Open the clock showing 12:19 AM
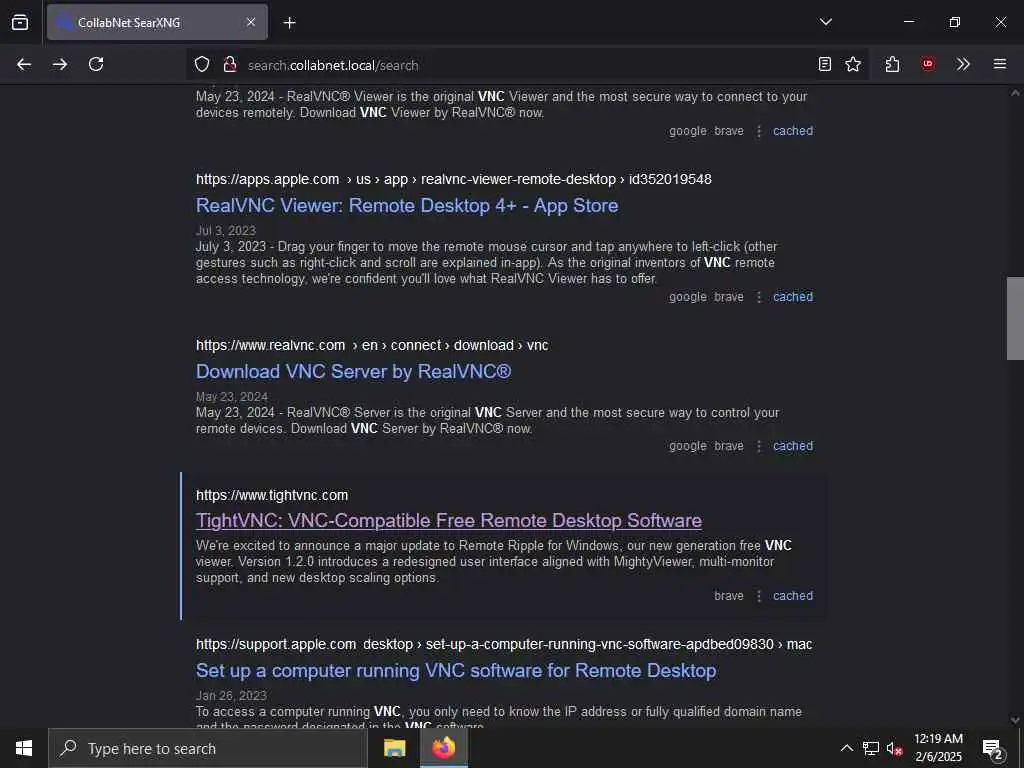Viewport: 1024px width, 768px height. click(938, 748)
